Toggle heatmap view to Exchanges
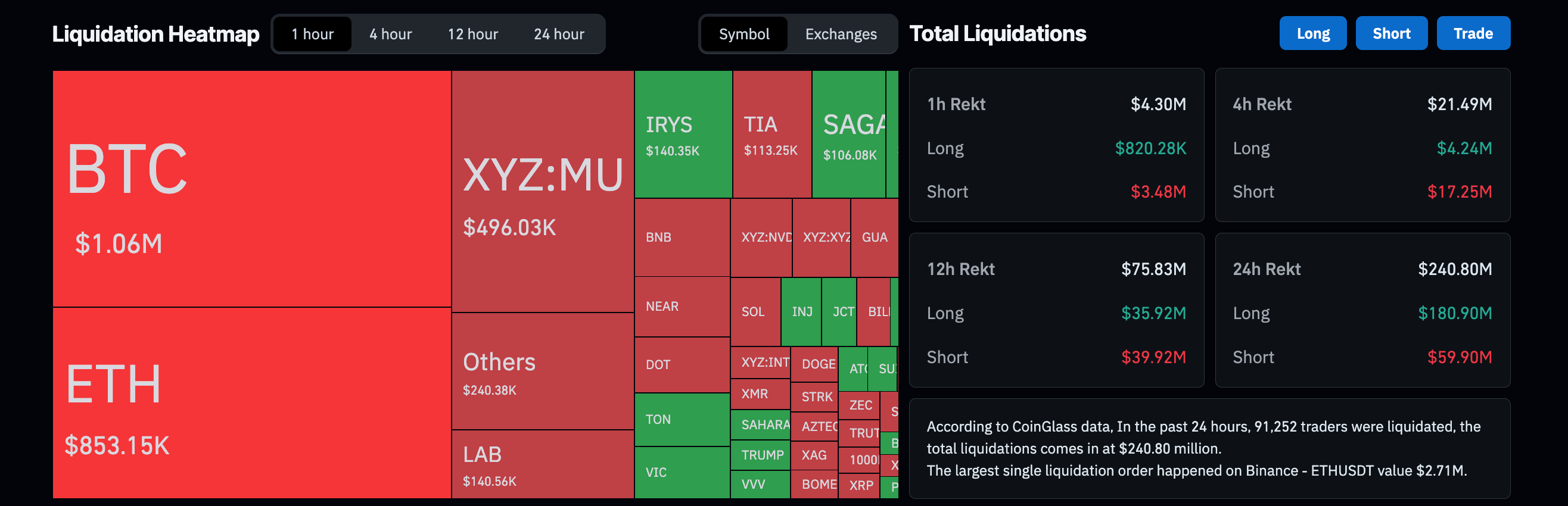 click(x=841, y=34)
